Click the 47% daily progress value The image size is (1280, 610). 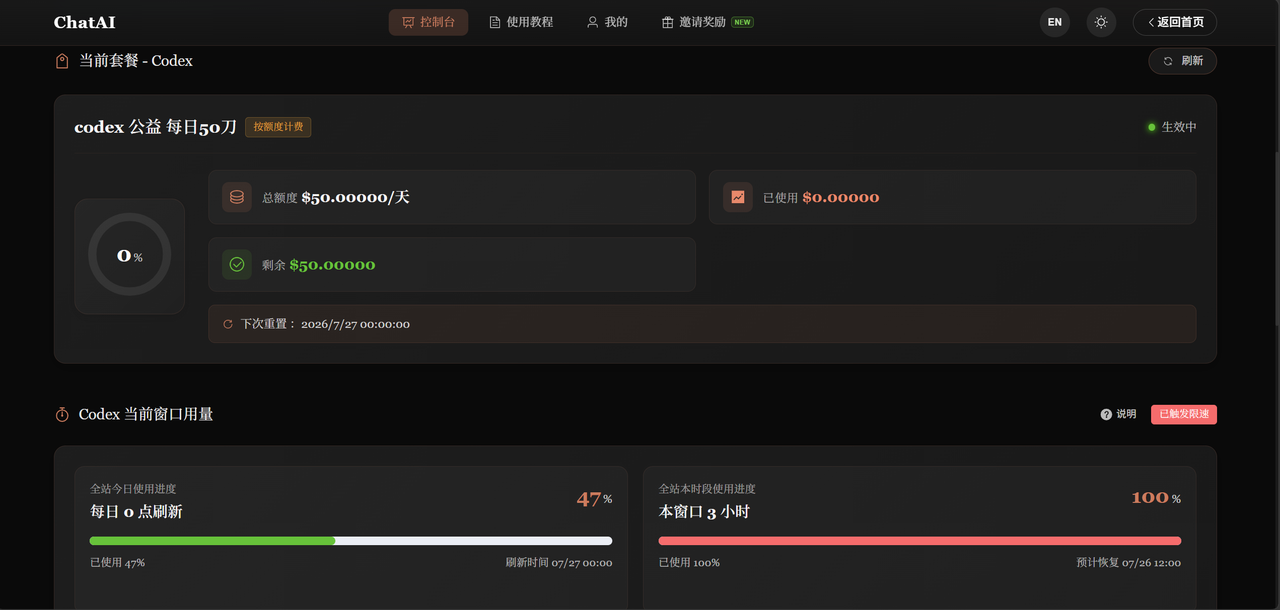coord(594,499)
